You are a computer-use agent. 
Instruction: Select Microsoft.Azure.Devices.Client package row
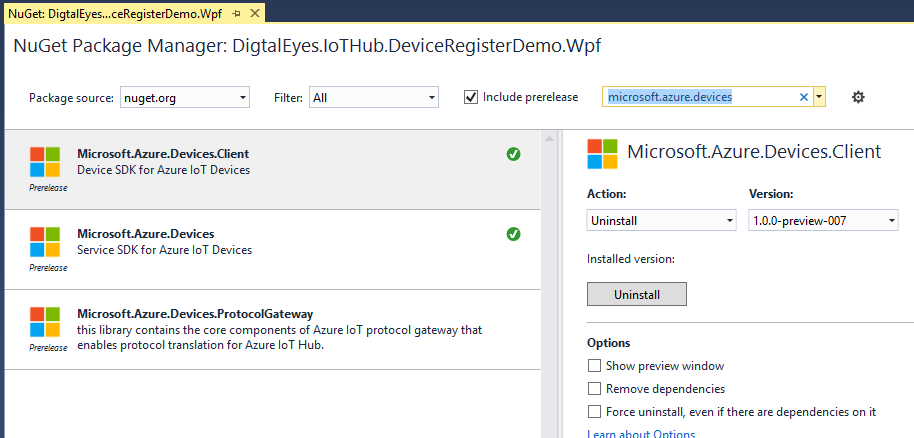273,169
